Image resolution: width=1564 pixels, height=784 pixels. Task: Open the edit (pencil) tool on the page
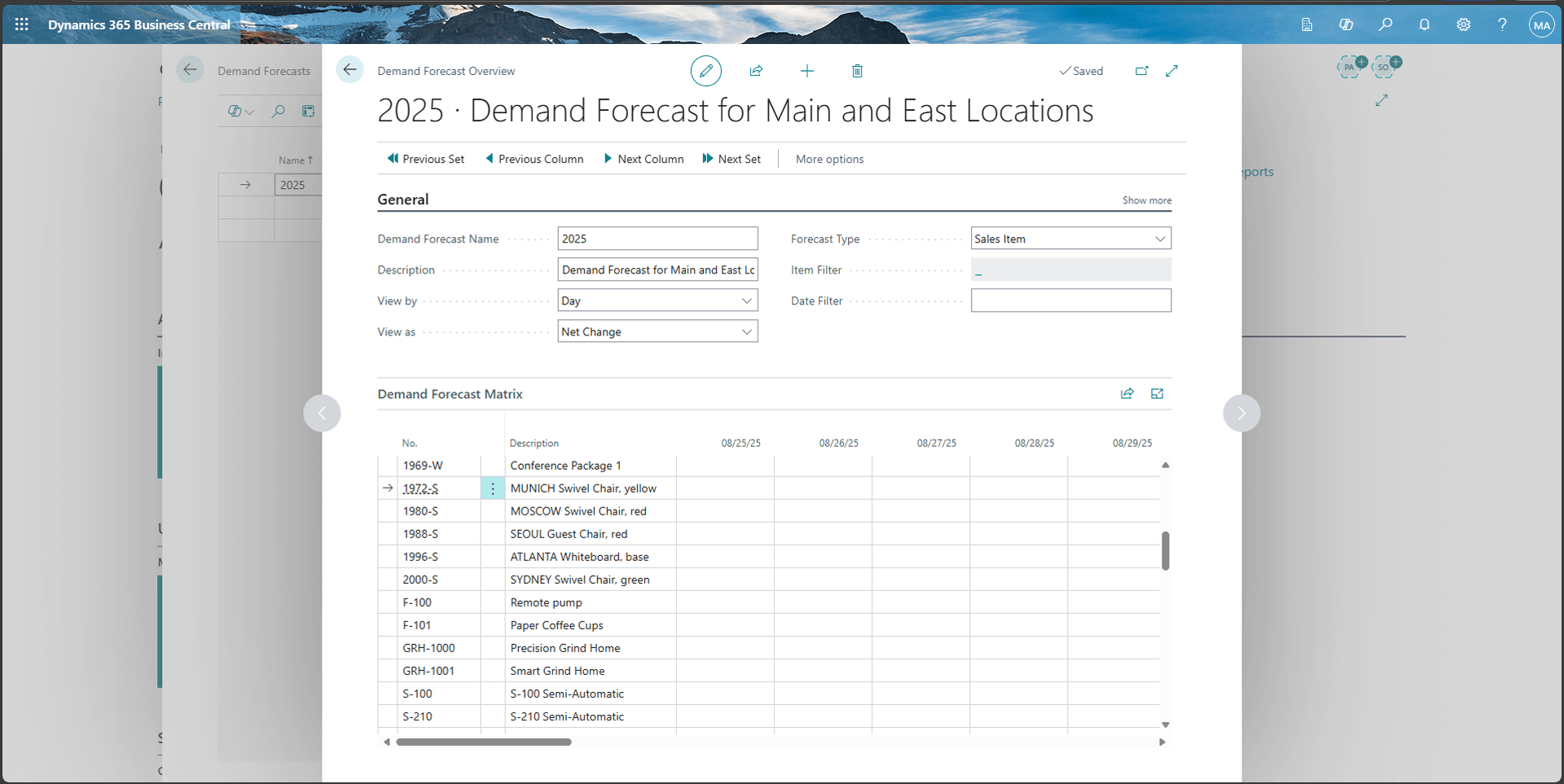coord(705,71)
